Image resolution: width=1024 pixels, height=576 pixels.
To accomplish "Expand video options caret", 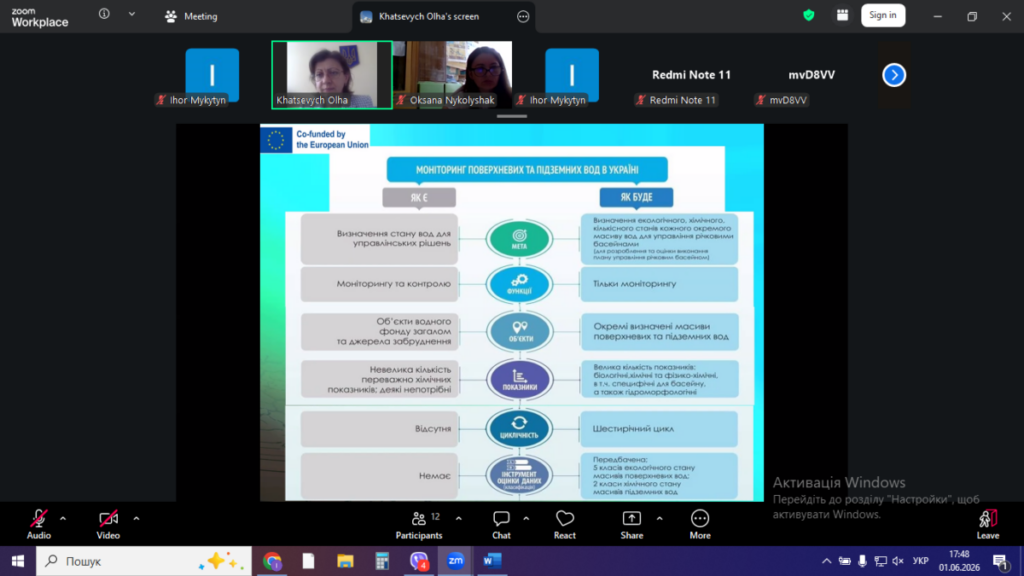I will pyautogui.click(x=136, y=519).
